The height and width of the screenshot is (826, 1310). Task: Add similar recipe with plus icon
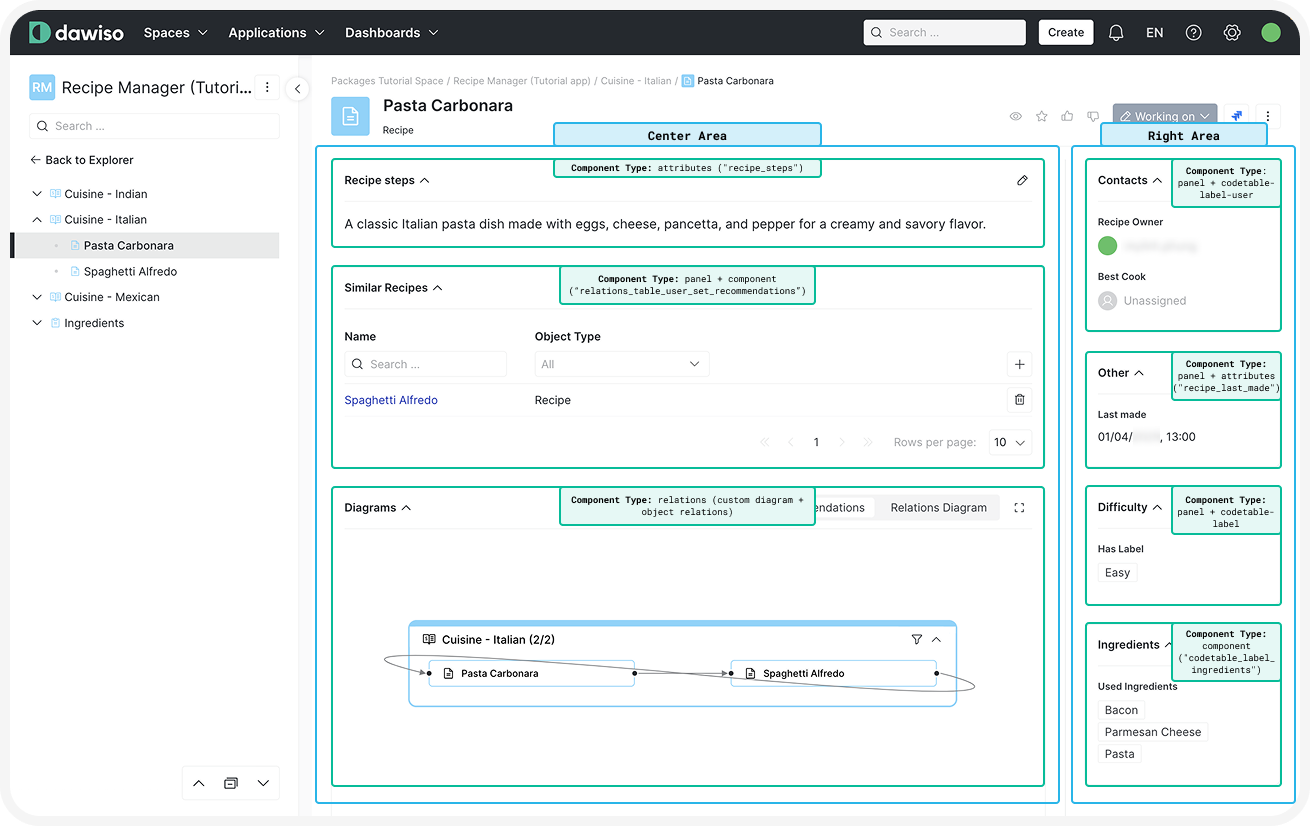1019,365
